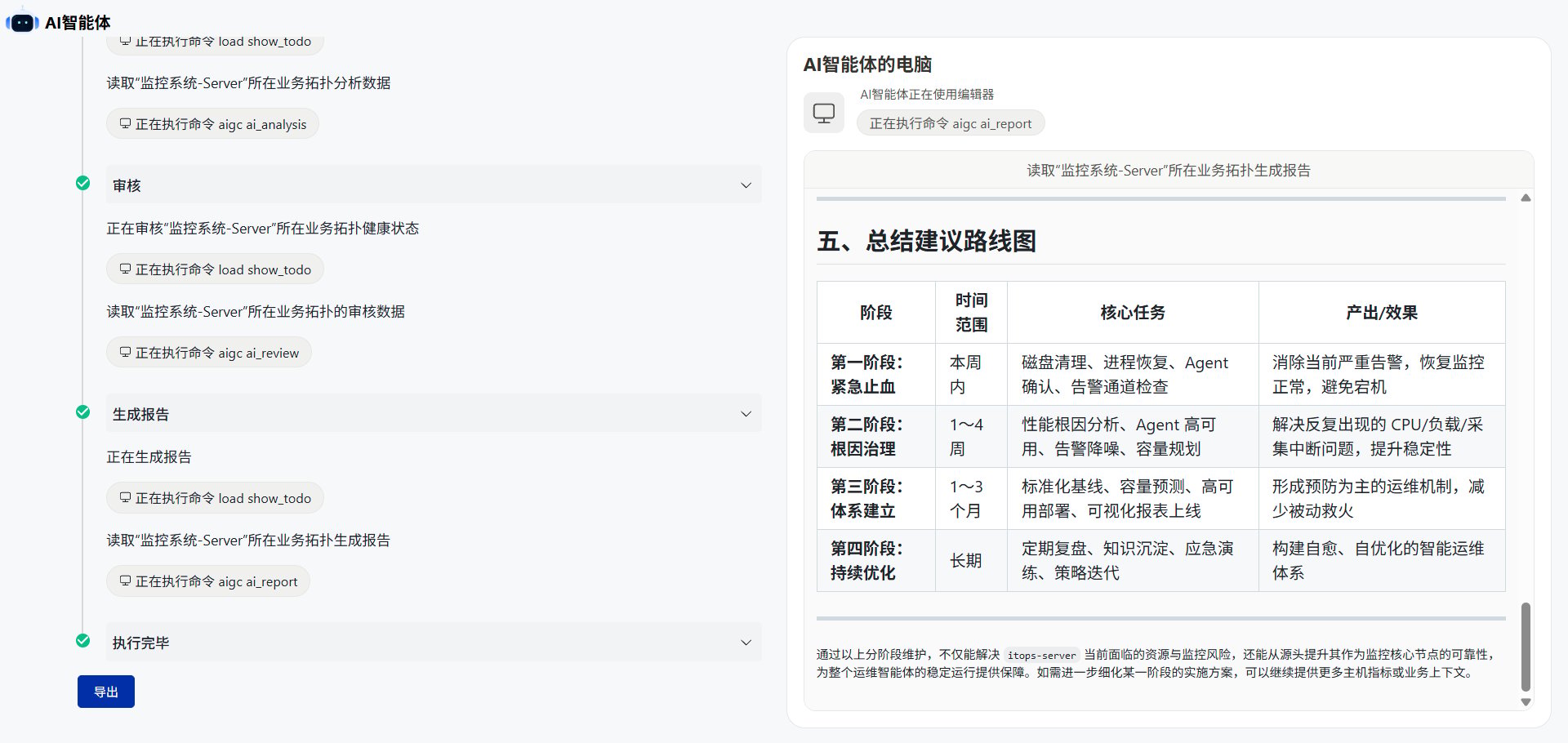Image resolution: width=1568 pixels, height=743 pixels.
Task: Open the aigc ai_report chip in left panel
Action: [208, 581]
